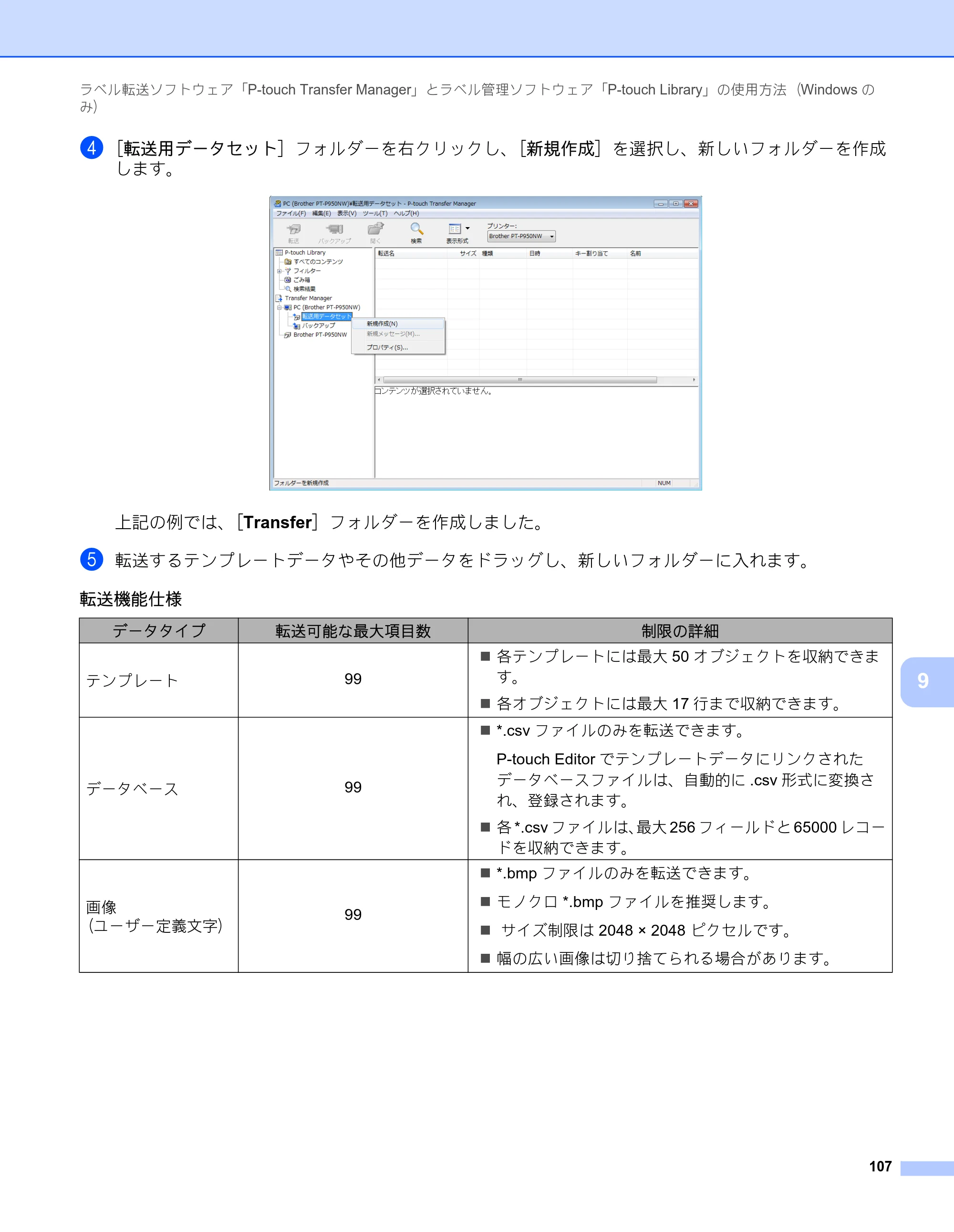This screenshot has width=954, height=1232.
Task: Sort by the キー割り当て column header
Action: (600, 253)
